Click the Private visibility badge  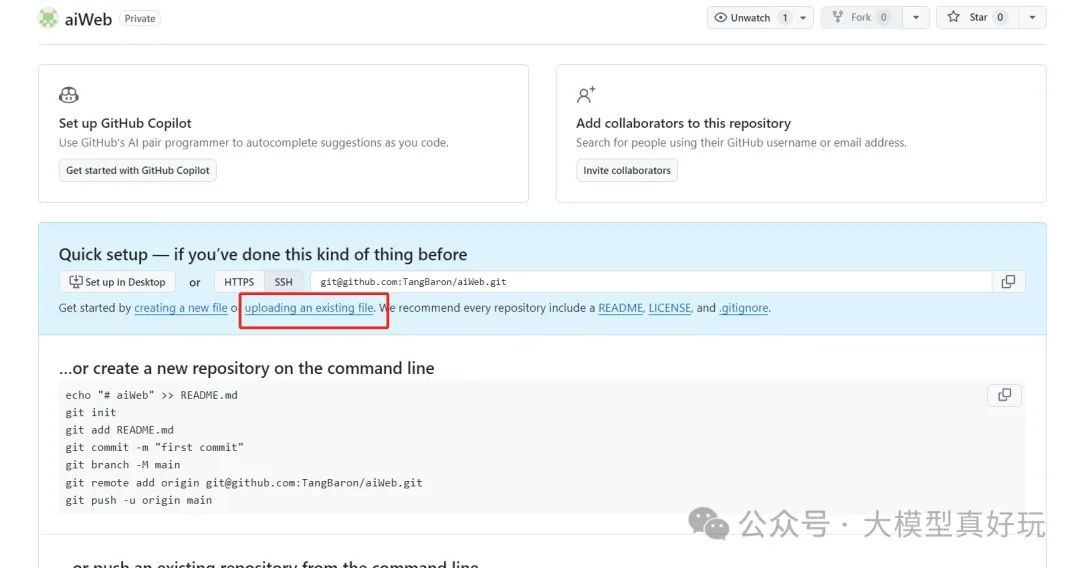tap(140, 19)
